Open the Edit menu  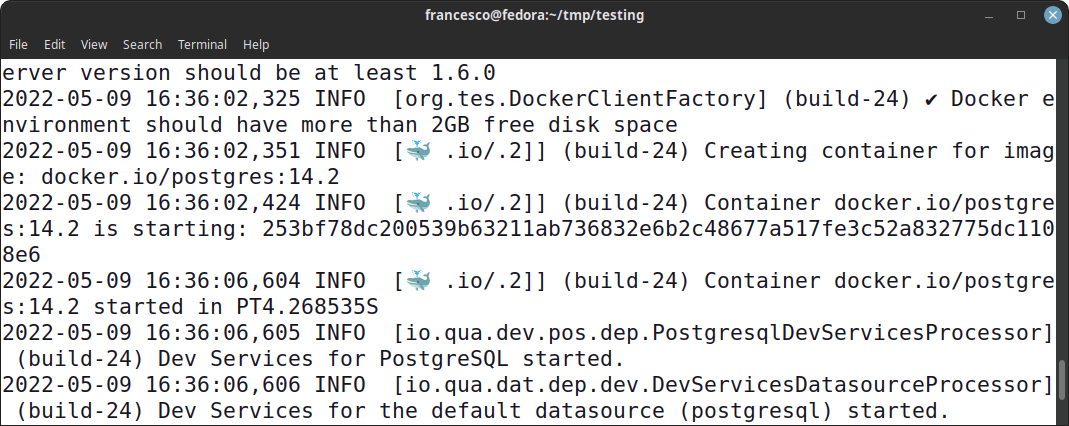coord(55,44)
